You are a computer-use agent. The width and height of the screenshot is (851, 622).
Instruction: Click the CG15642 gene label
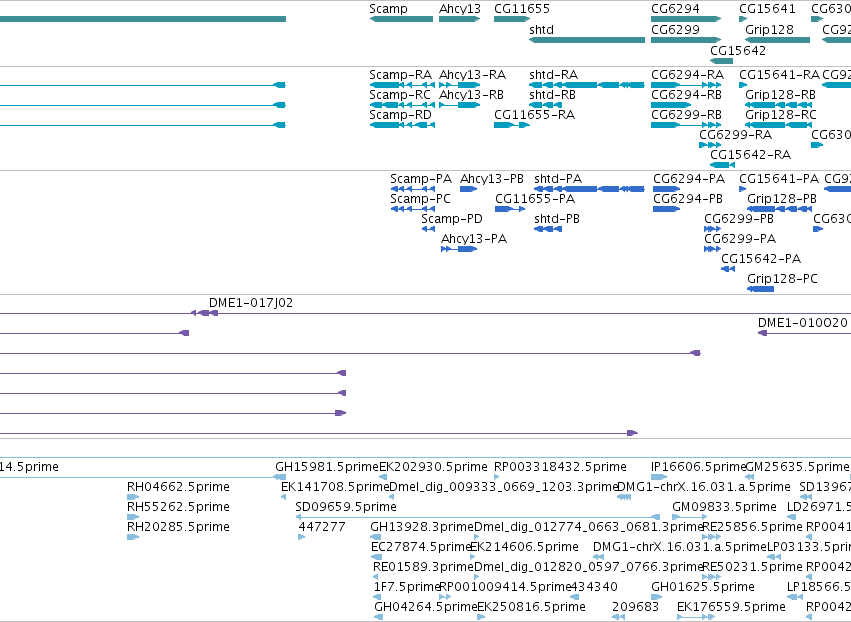point(738,50)
